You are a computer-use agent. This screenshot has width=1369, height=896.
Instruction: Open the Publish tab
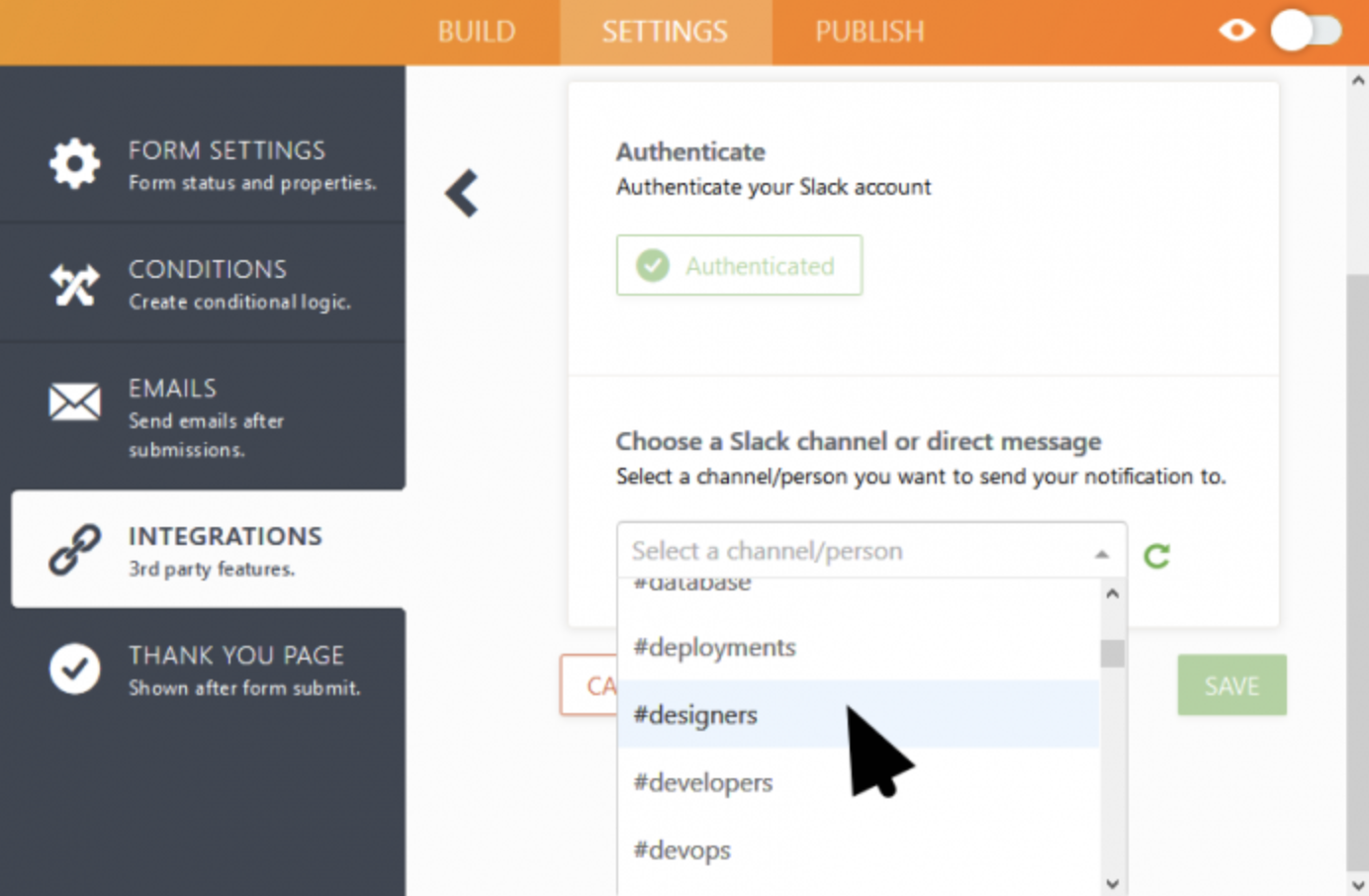(869, 32)
